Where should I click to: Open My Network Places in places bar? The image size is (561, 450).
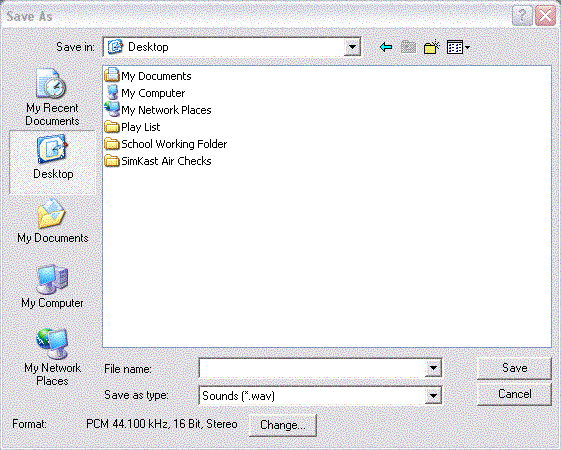click(53, 357)
